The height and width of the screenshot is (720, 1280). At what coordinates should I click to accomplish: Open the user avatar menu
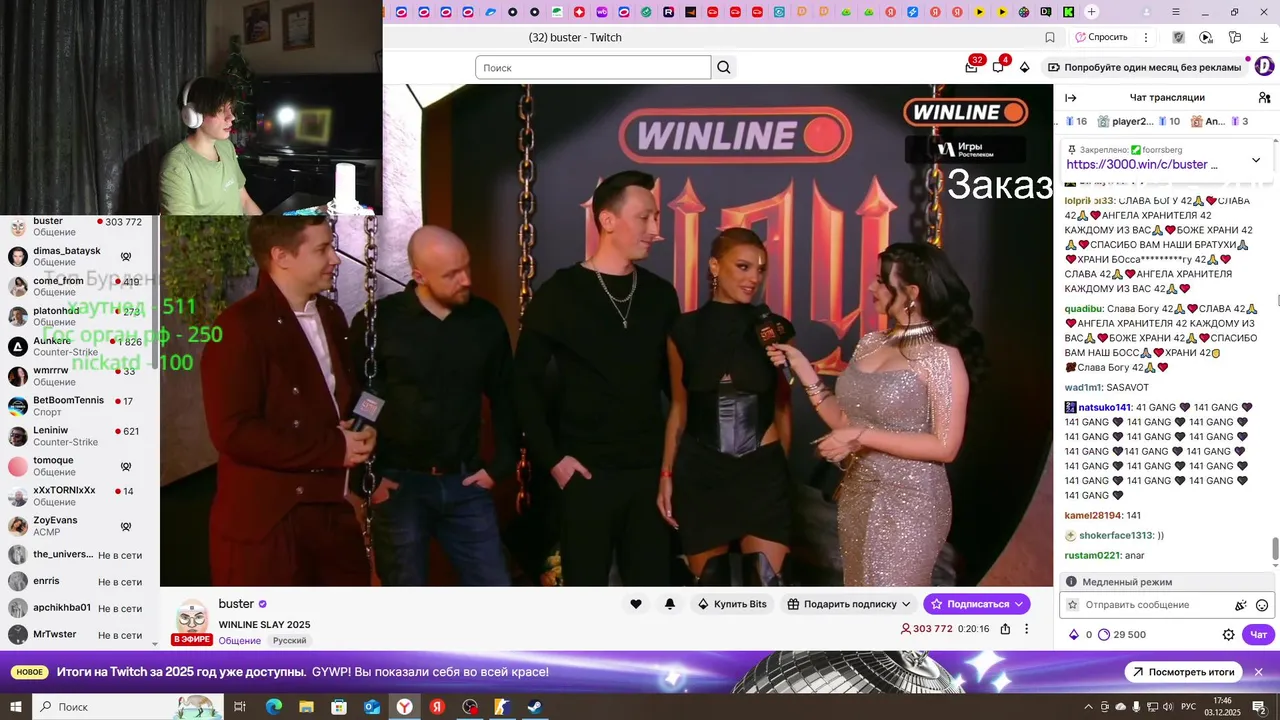click(1264, 67)
